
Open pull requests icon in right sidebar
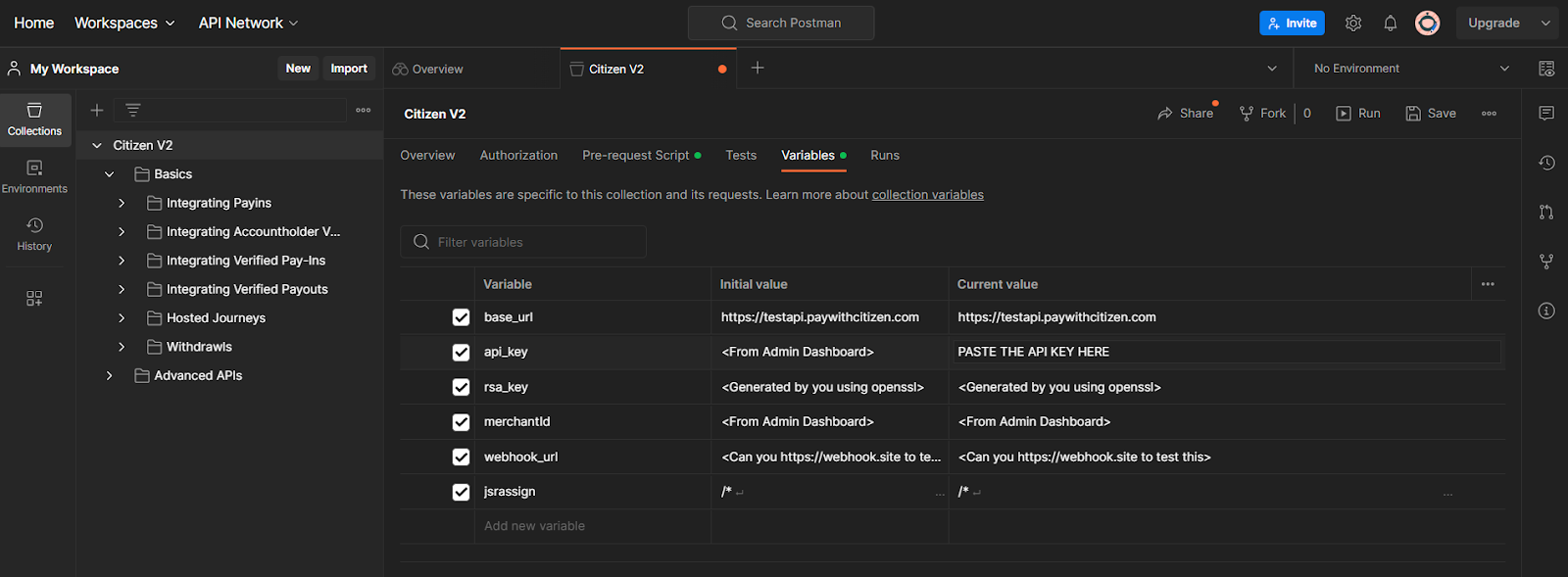pyautogui.click(x=1546, y=212)
